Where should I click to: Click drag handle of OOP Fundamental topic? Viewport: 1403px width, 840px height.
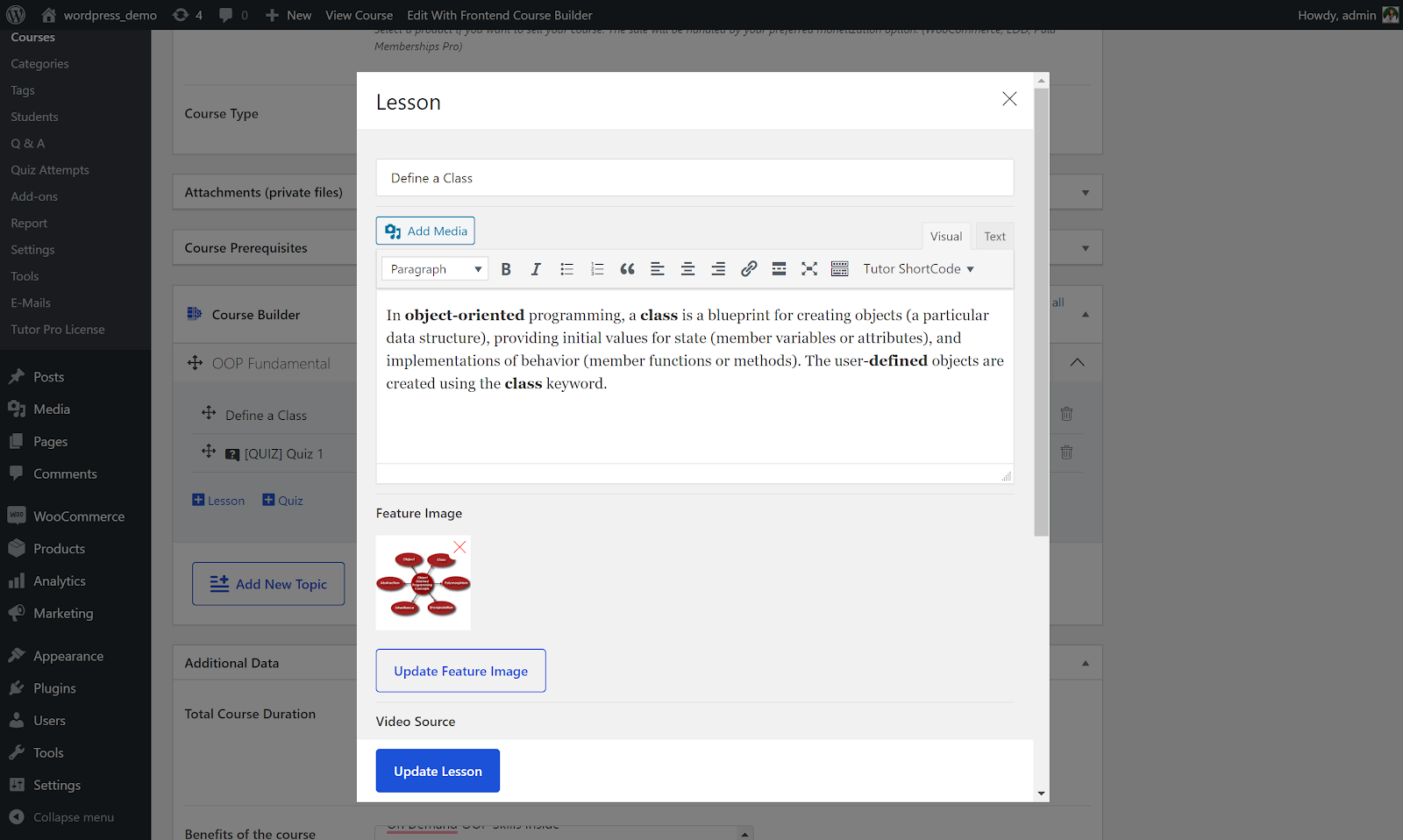pos(195,363)
